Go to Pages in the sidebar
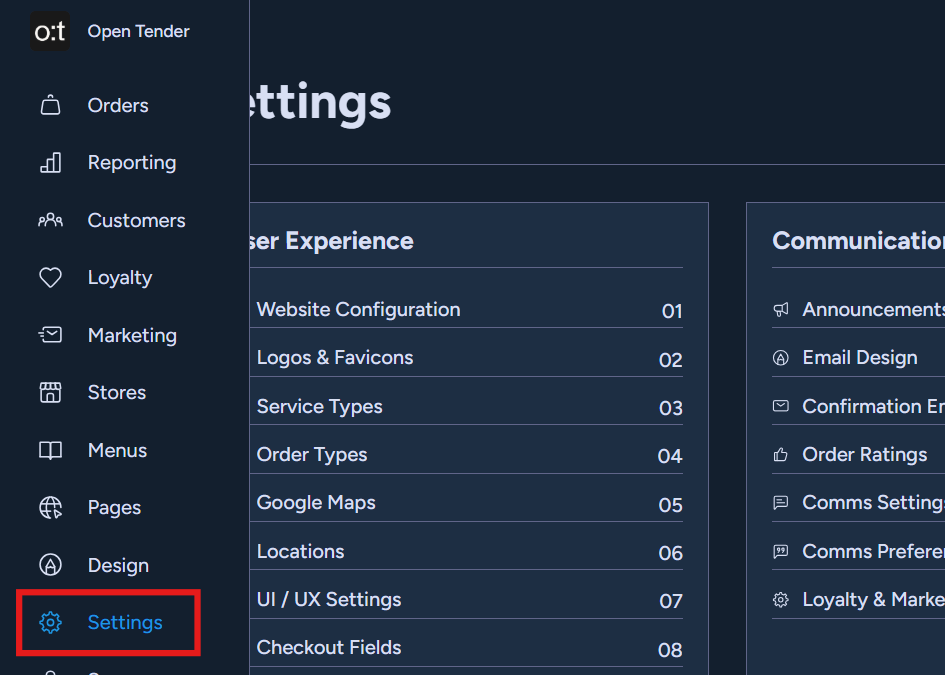 click(x=115, y=508)
